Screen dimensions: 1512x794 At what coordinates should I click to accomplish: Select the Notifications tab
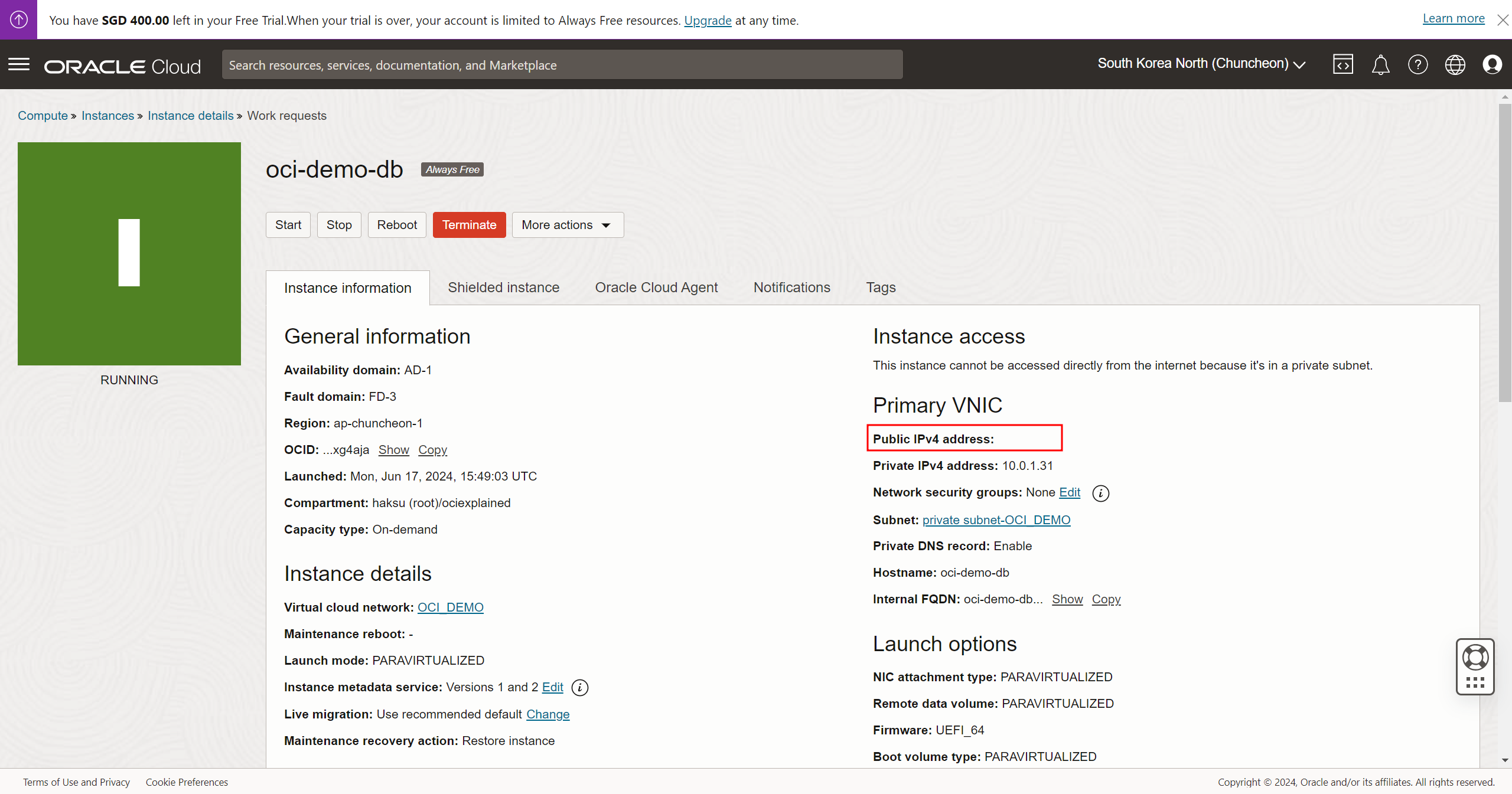[791, 287]
